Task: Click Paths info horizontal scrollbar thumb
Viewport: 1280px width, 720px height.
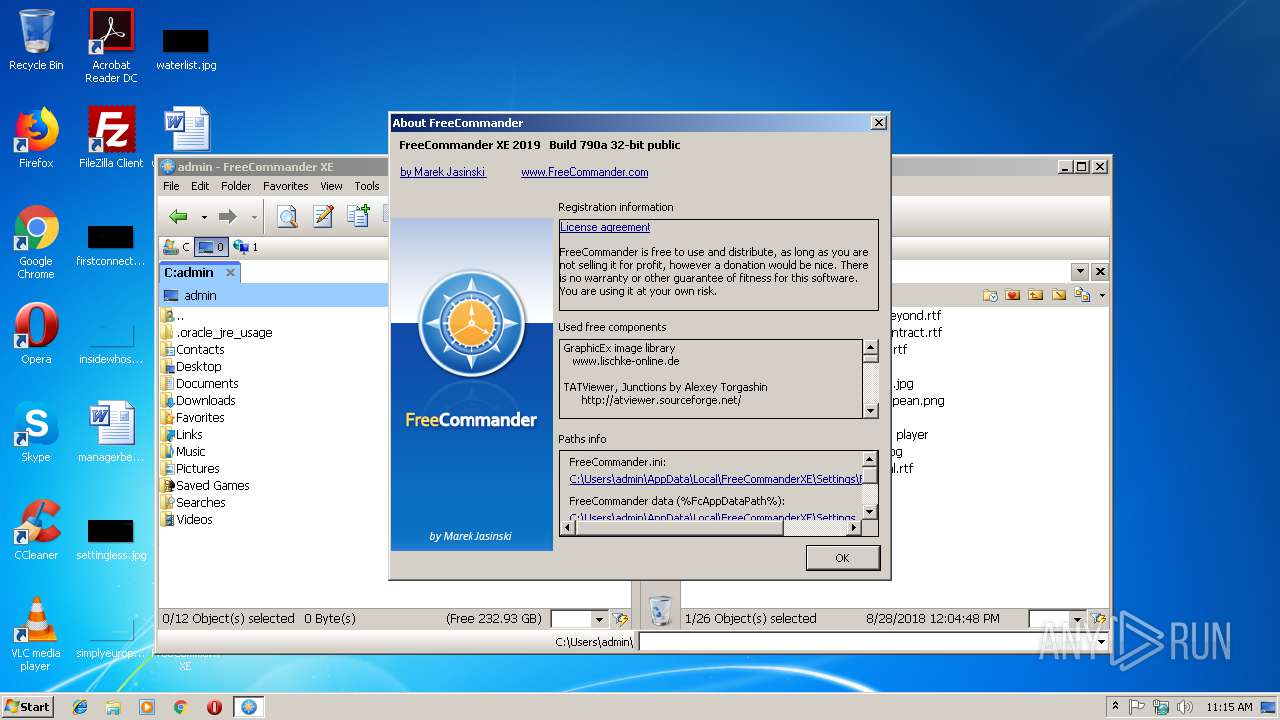Action: click(681, 528)
